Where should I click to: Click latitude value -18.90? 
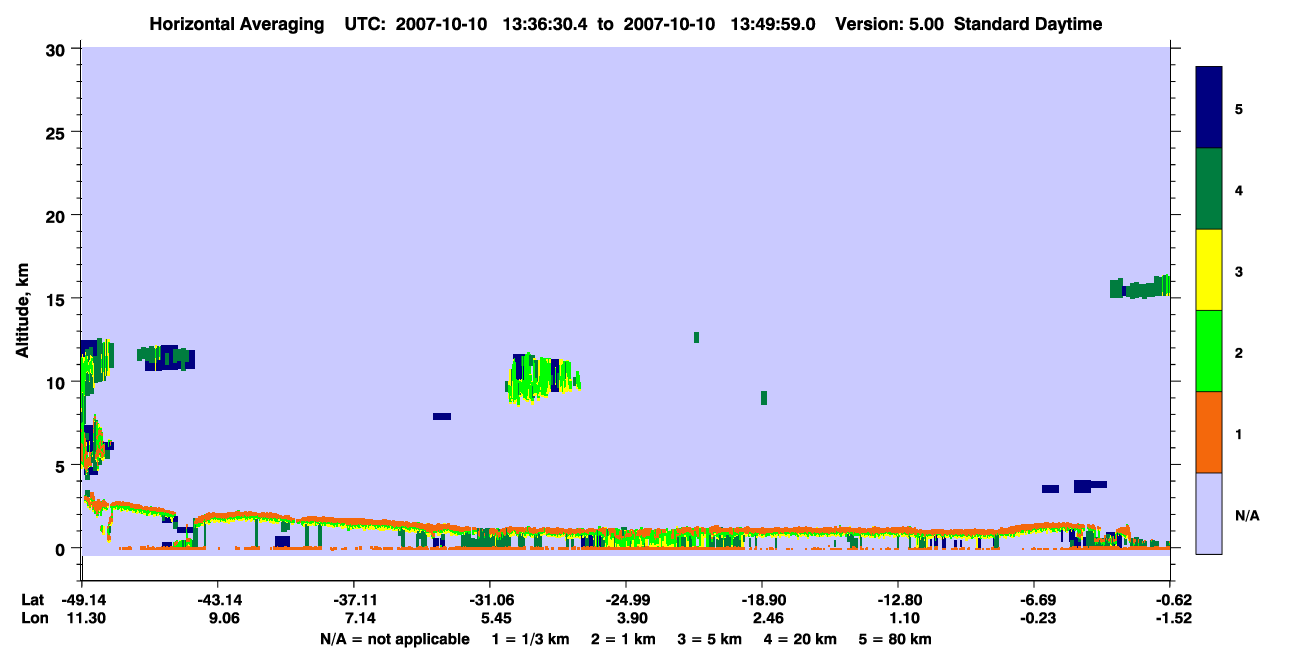pos(762,600)
